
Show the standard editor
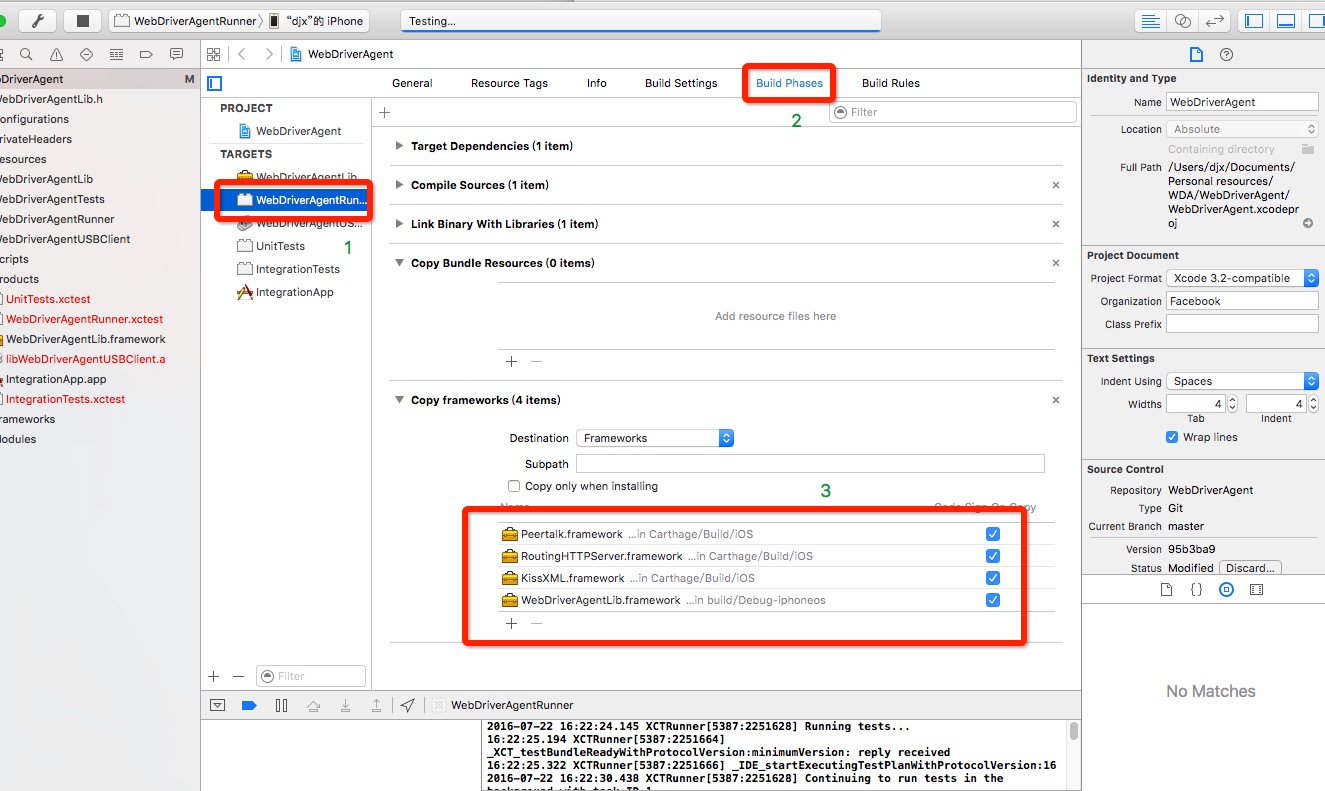coord(1151,21)
